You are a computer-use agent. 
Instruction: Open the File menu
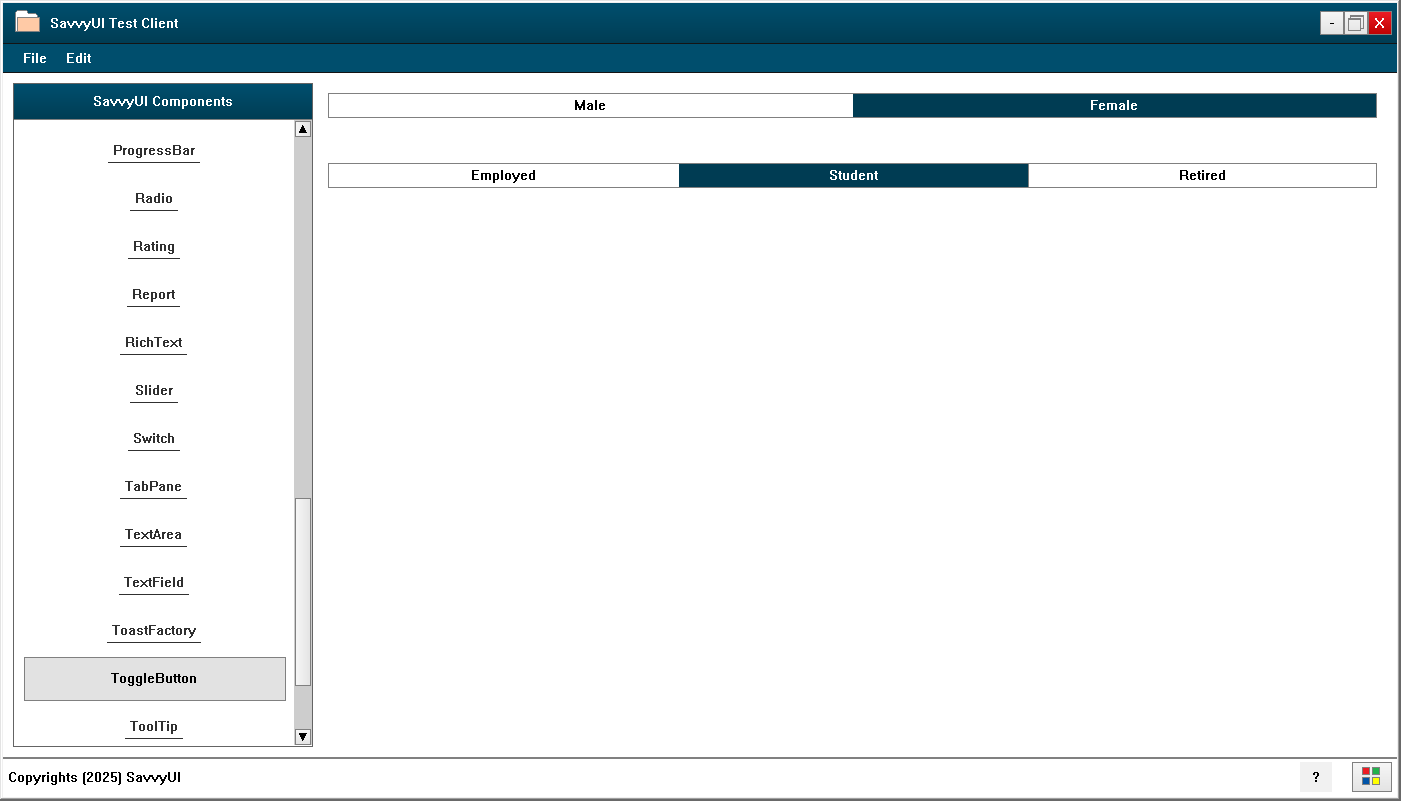[x=34, y=58]
